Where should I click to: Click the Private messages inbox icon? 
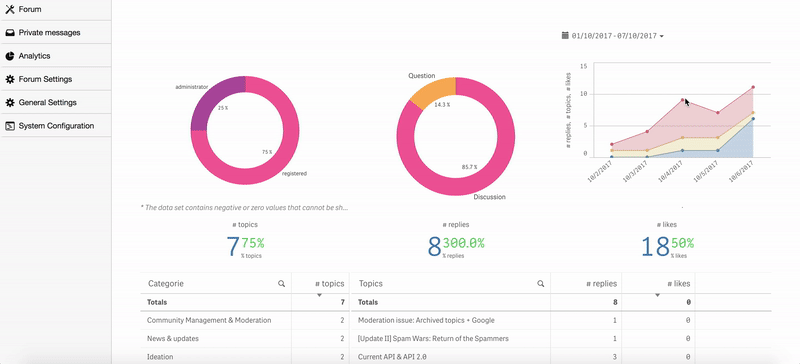coord(10,33)
